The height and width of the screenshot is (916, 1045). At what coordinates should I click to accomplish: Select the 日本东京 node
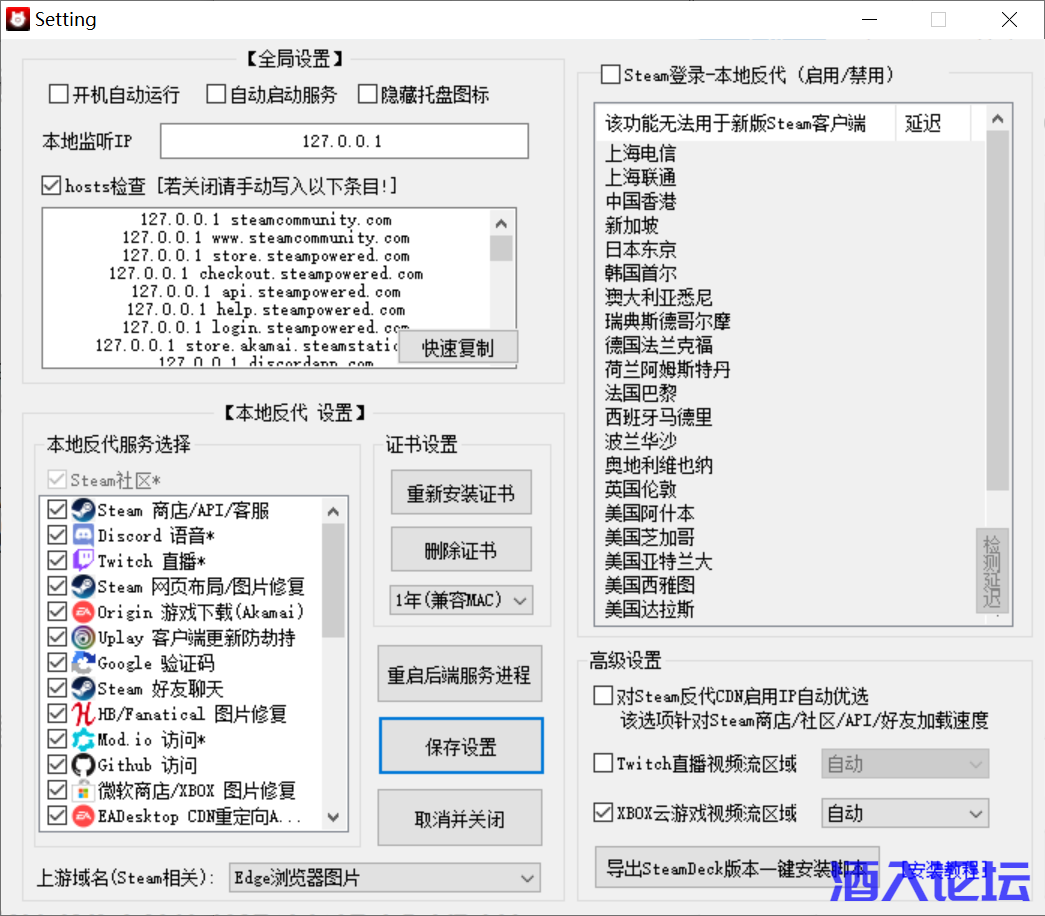pyautogui.click(x=640, y=249)
